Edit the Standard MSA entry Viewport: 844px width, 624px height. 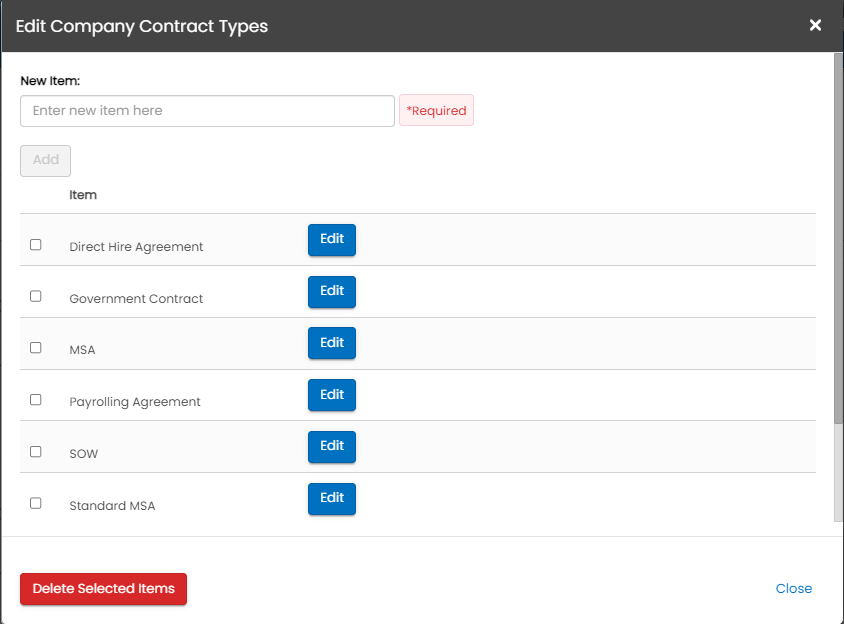[332, 498]
